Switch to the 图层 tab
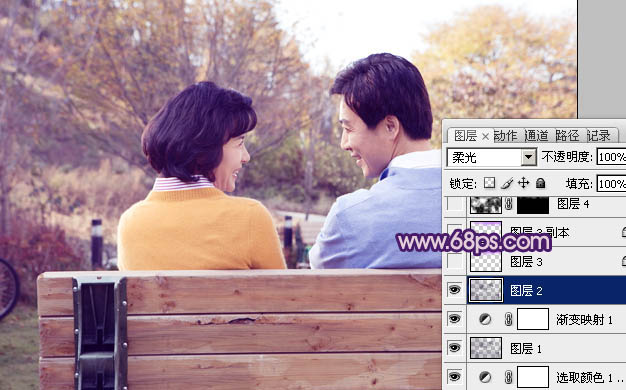This screenshot has width=626, height=390. pos(465,136)
